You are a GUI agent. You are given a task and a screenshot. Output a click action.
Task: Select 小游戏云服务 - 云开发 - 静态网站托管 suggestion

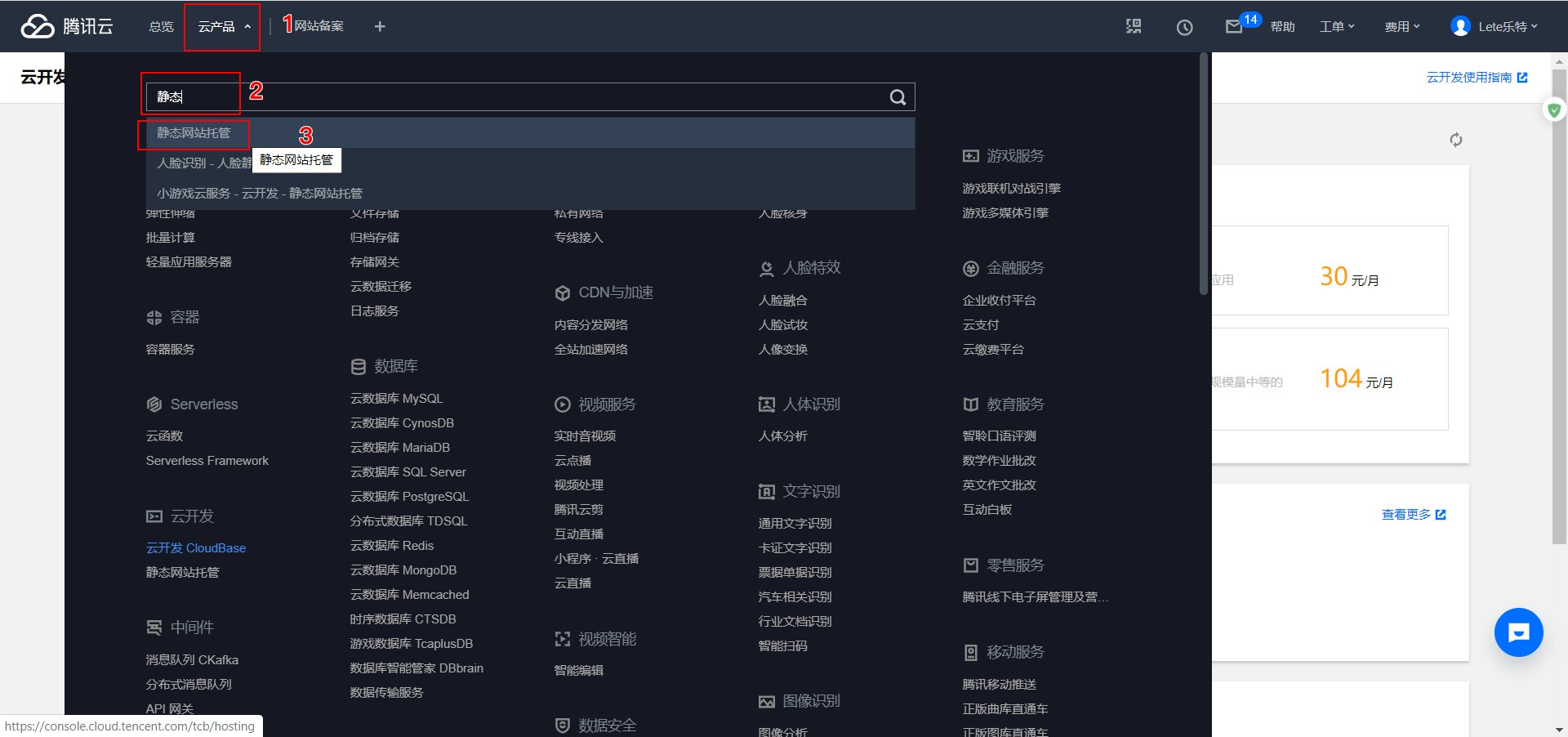tap(260, 194)
